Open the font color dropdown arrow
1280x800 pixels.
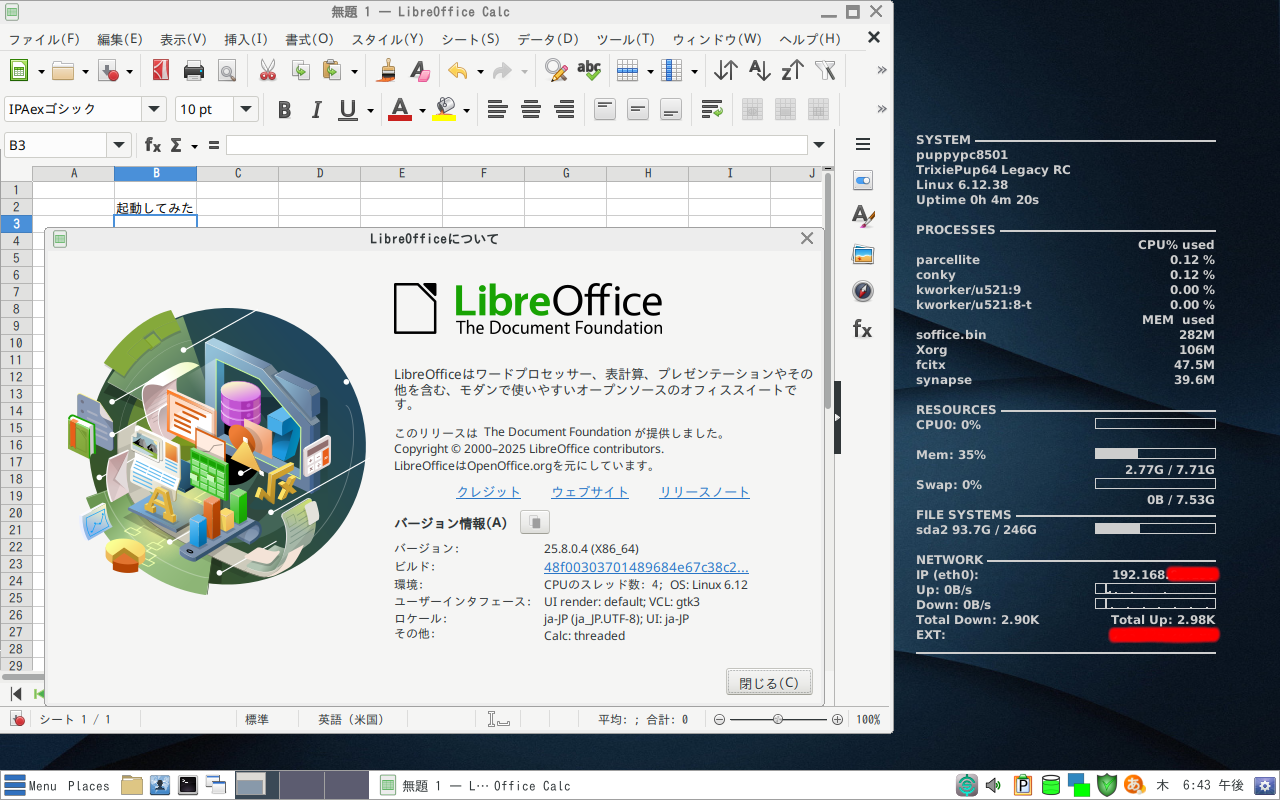pos(422,110)
